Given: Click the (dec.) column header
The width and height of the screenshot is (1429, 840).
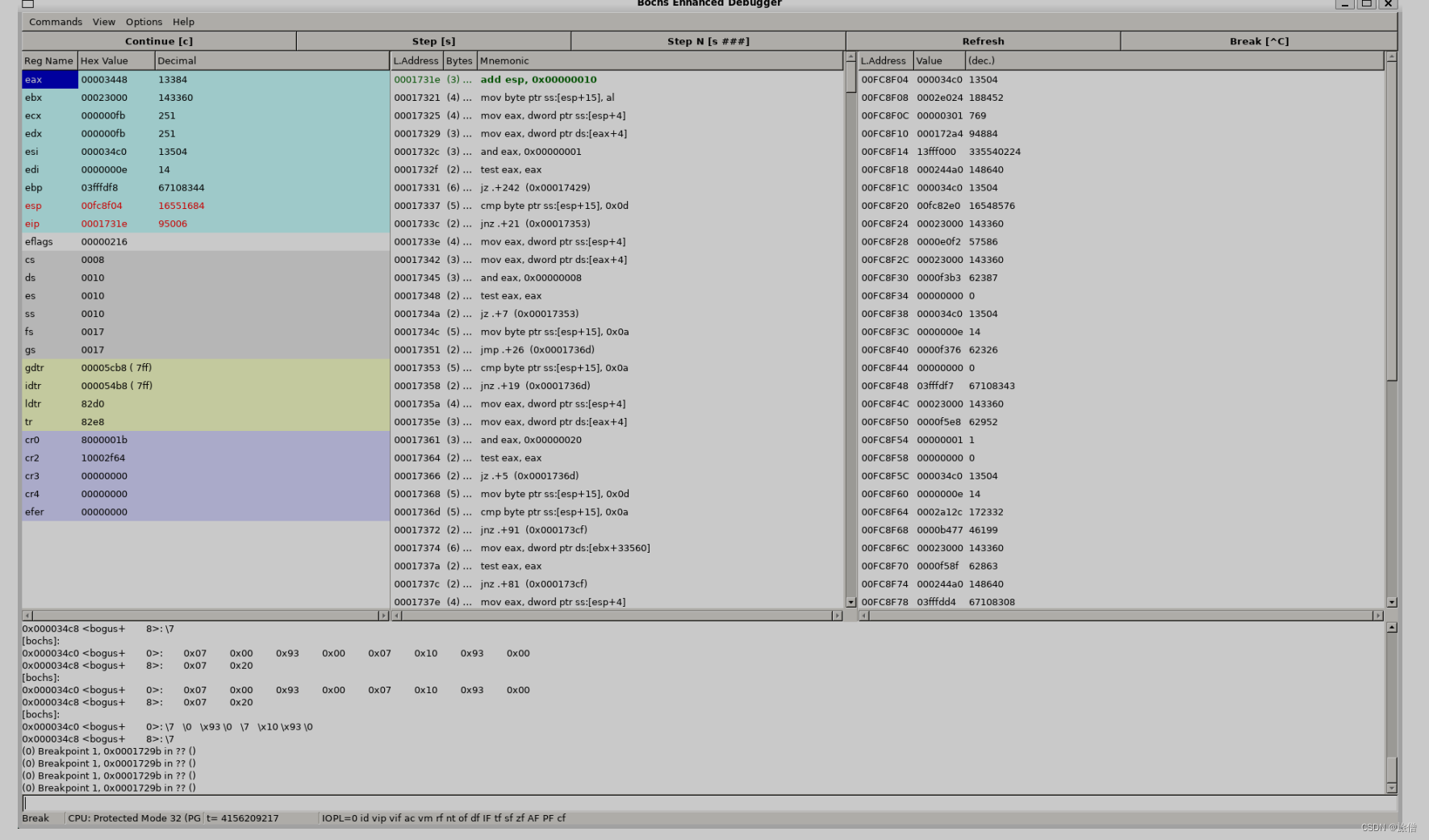Looking at the screenshot, I should 1174,61.
